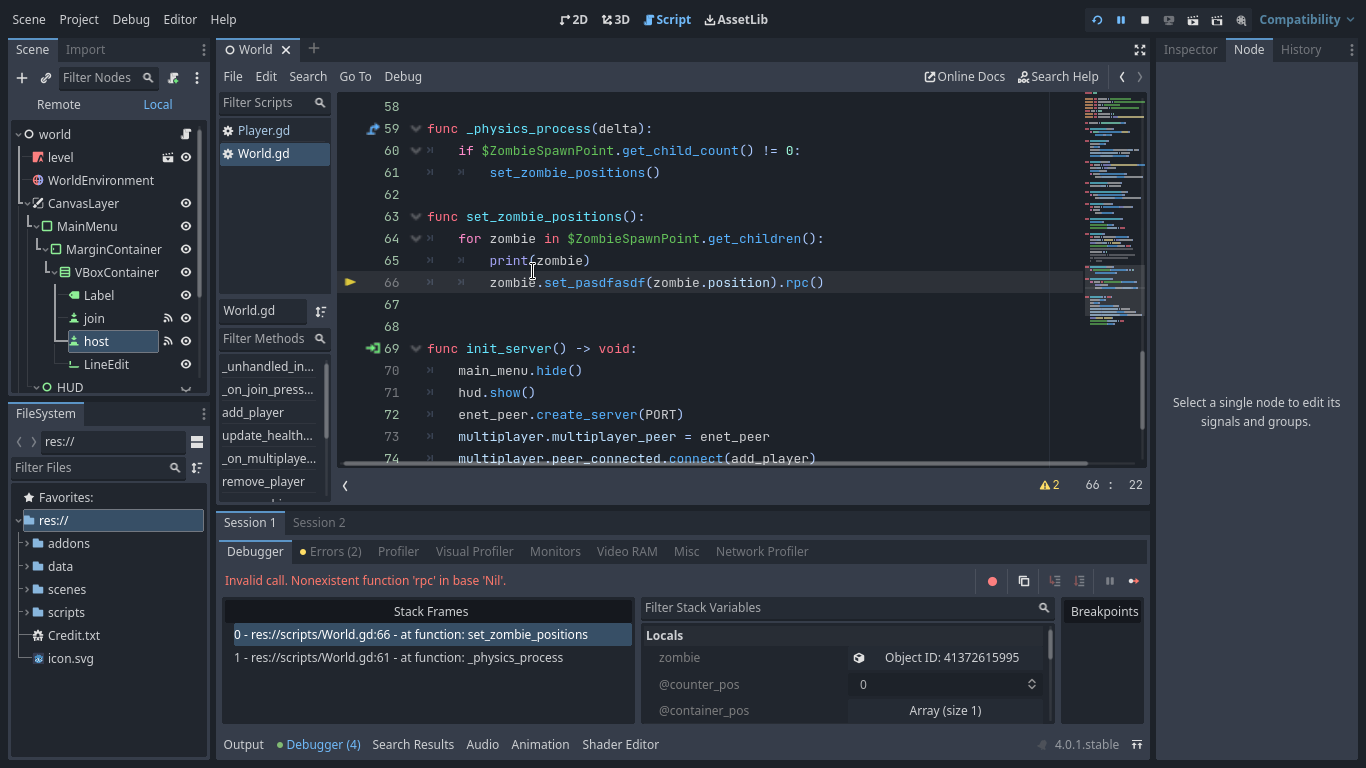Switch to the Inspector tab
Screen dimensions: 1366x768
[x=1190, y=49]
